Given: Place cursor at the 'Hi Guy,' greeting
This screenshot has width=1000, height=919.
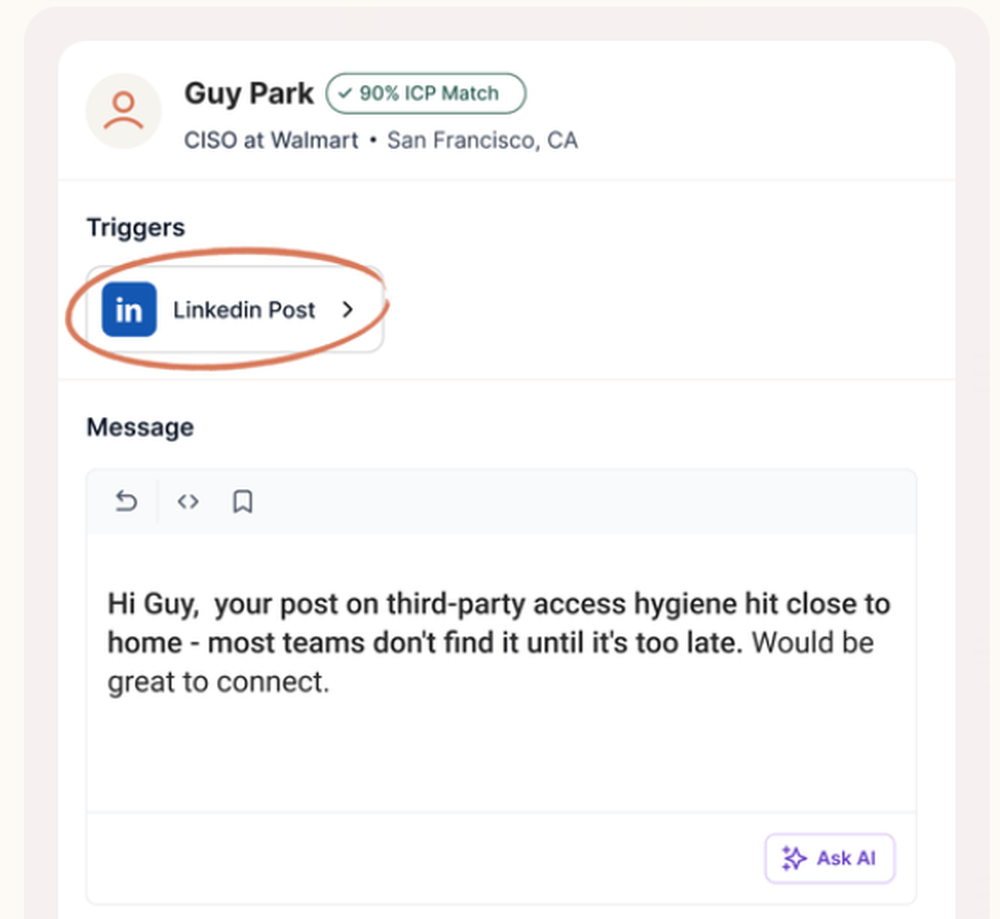Looking at the screenshot, I should coord(153,604).
